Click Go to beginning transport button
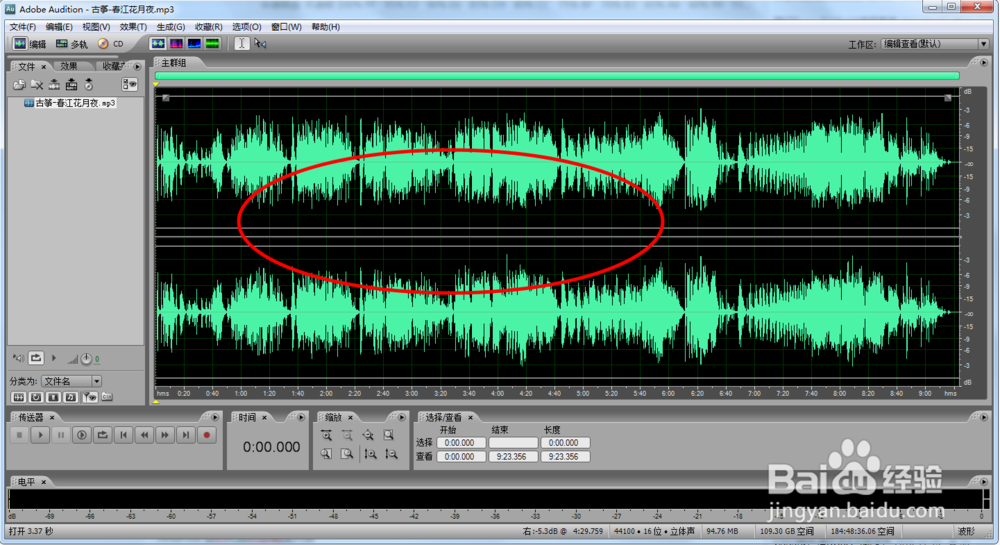1000x545 pixels. coord(123,435)
